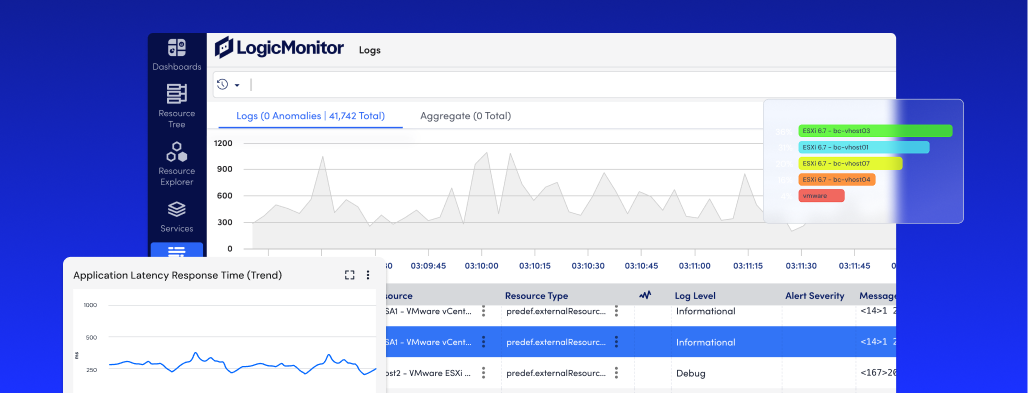Screen dimensions: 1028x393
Task: Sort by the Alert Severity column
Action: 815,296
